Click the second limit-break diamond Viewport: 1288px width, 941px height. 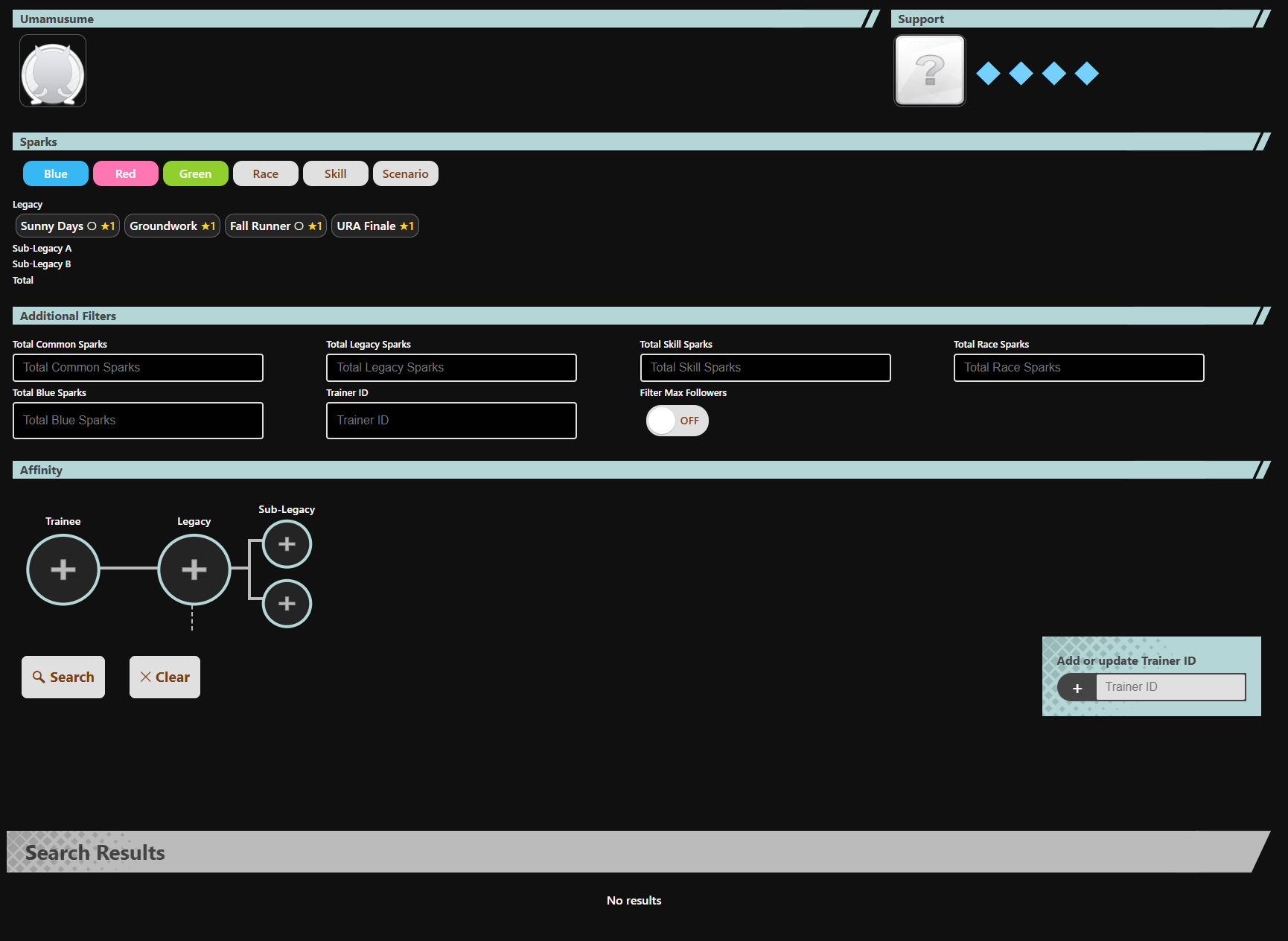1021,73
